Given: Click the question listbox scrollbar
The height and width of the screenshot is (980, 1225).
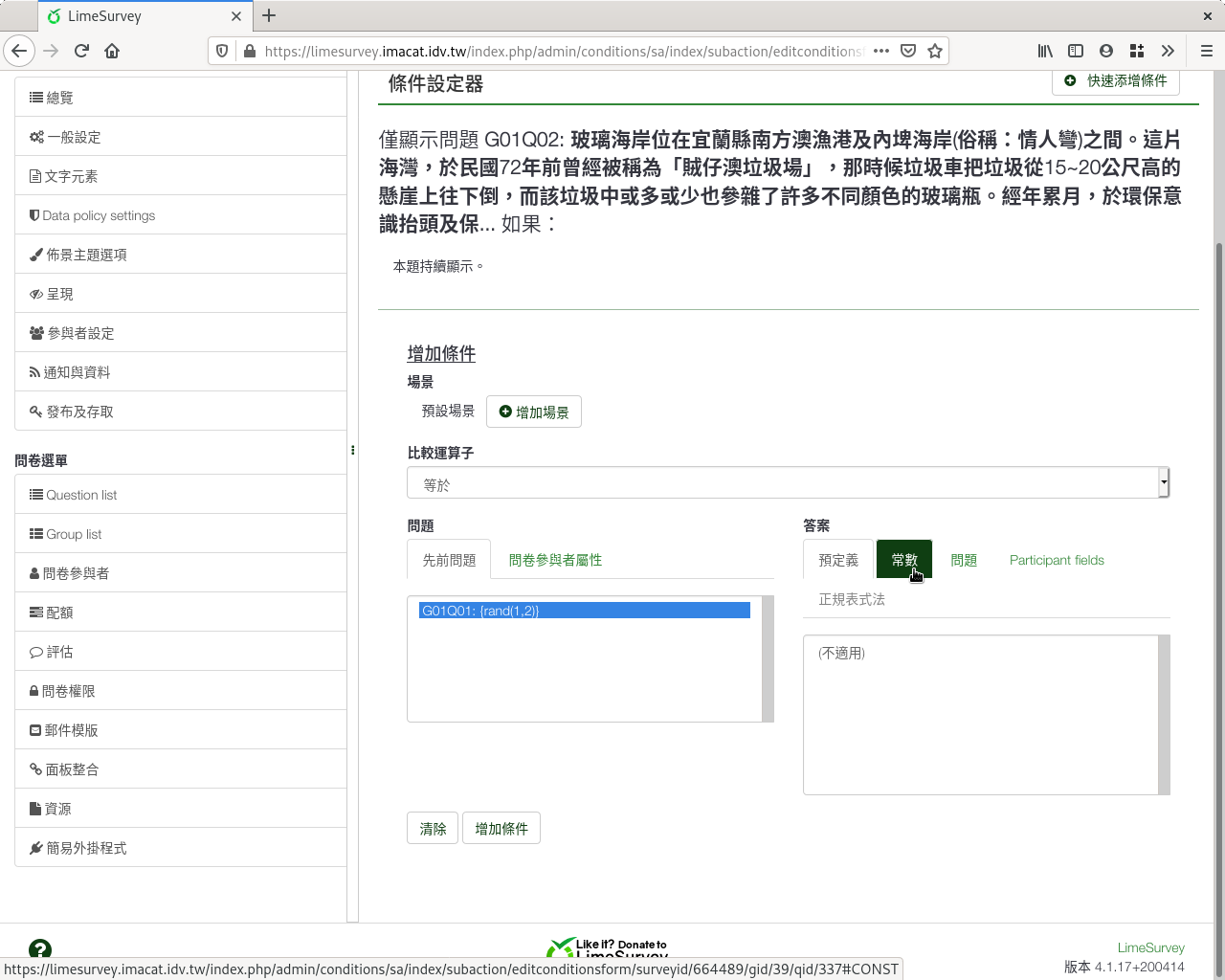Looking at the screenshot, I should (x=768, y=658).
